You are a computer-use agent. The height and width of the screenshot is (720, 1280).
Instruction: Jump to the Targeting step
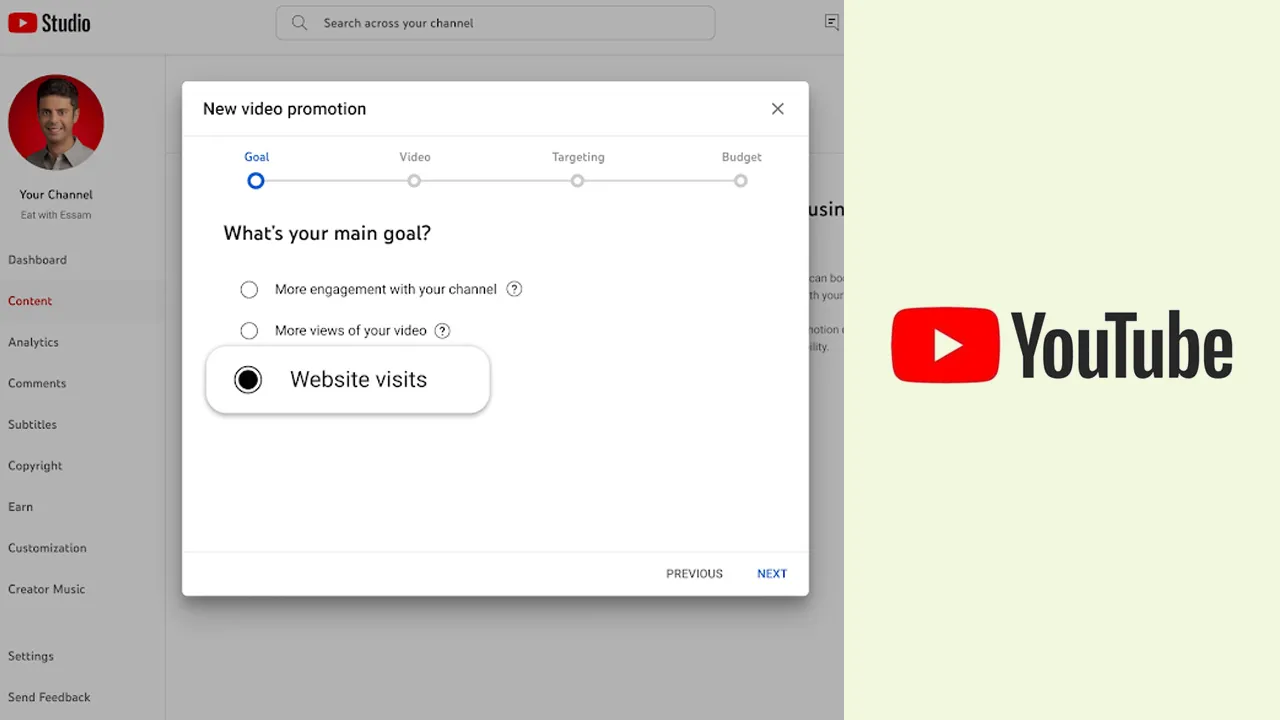577,181
